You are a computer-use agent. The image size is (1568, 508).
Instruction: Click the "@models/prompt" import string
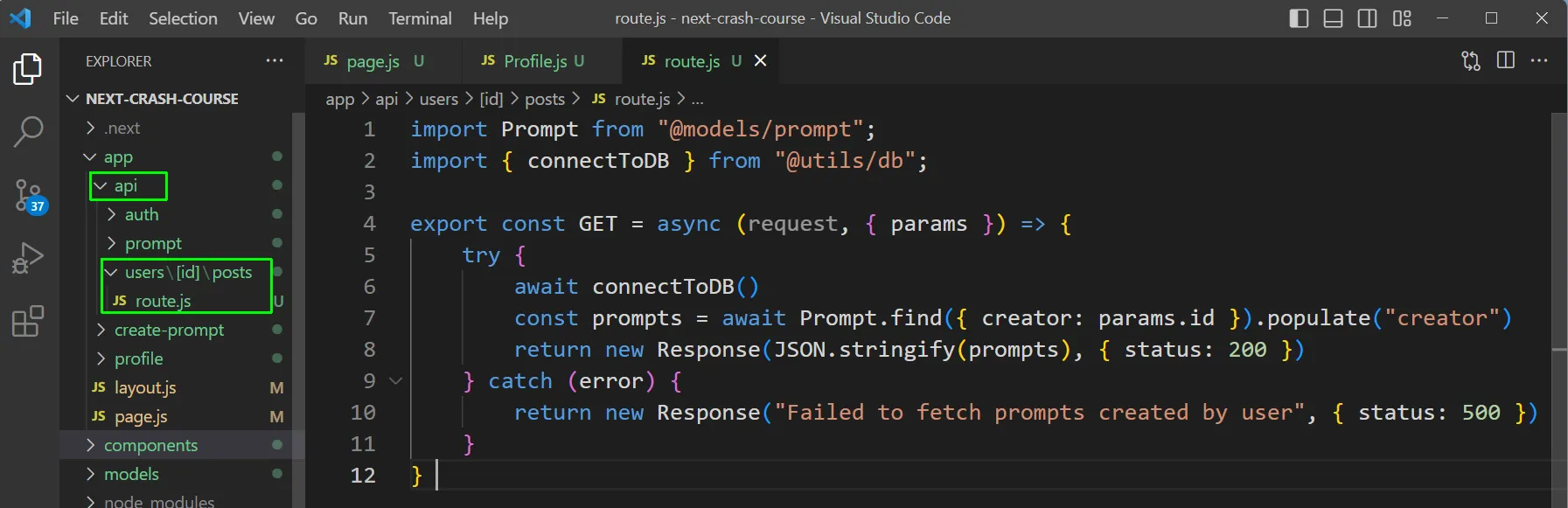(x=761, y=129)
